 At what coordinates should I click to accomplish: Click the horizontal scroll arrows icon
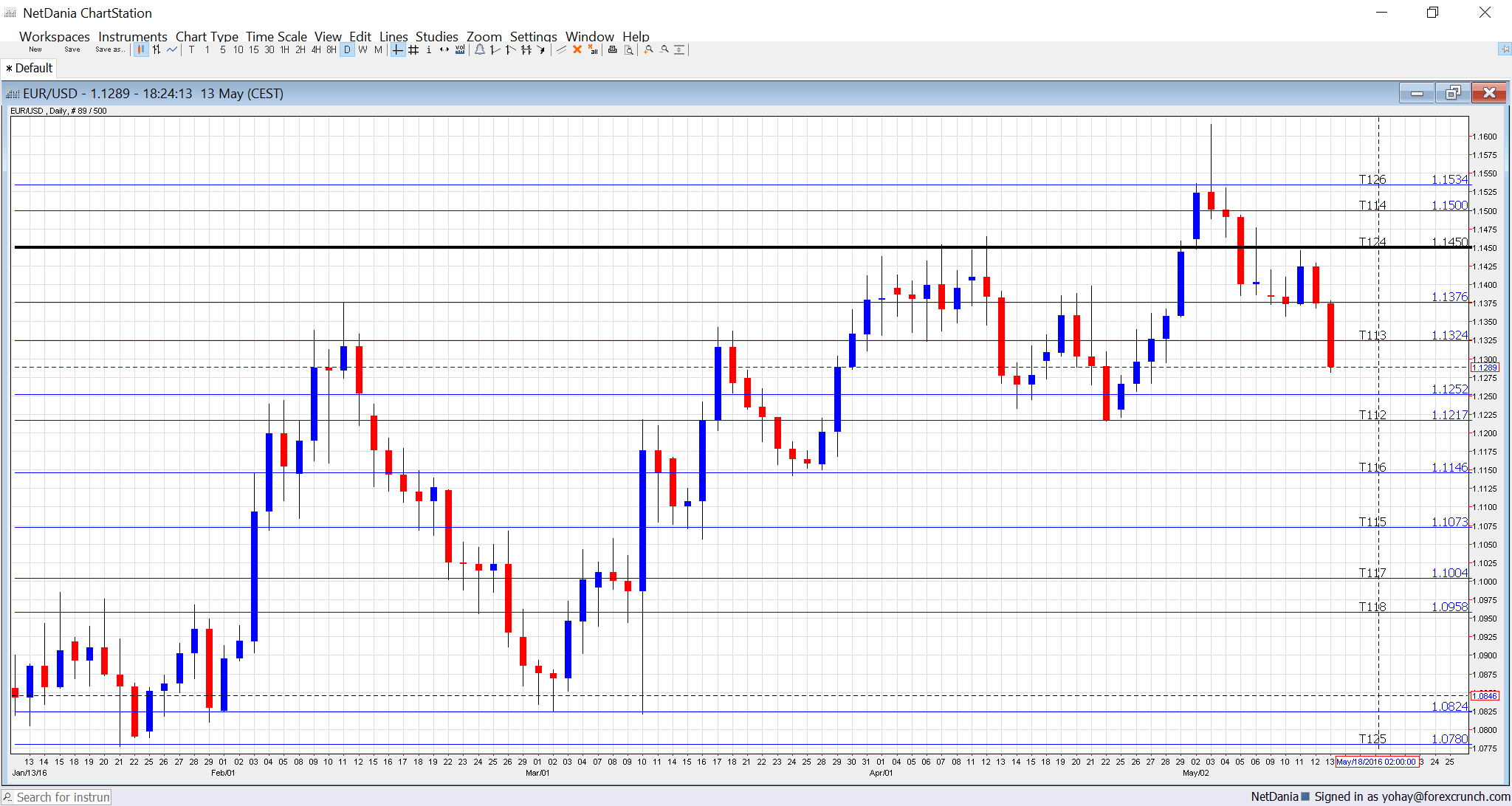tap(444, 49)
